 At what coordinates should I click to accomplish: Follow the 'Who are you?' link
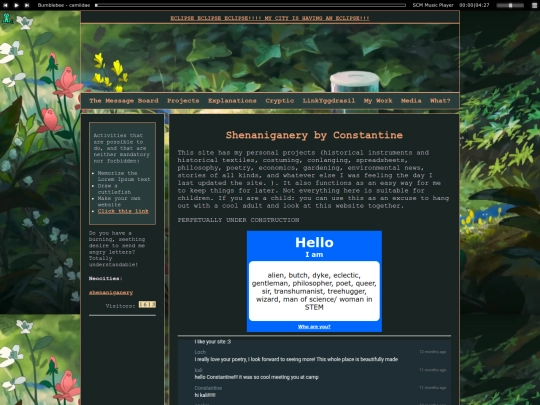point(314,326)
